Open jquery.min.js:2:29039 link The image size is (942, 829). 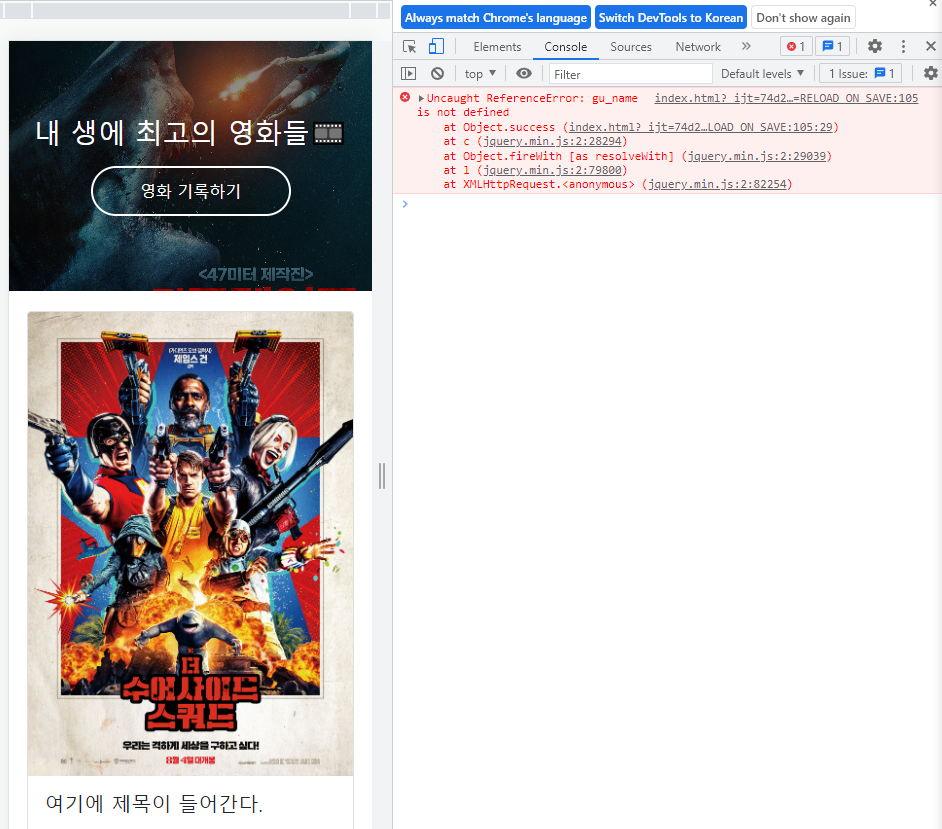coord(756,156)
